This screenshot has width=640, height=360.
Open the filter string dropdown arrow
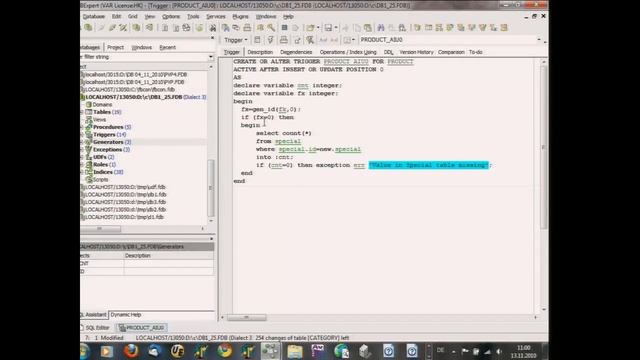[x=211, y=57]
